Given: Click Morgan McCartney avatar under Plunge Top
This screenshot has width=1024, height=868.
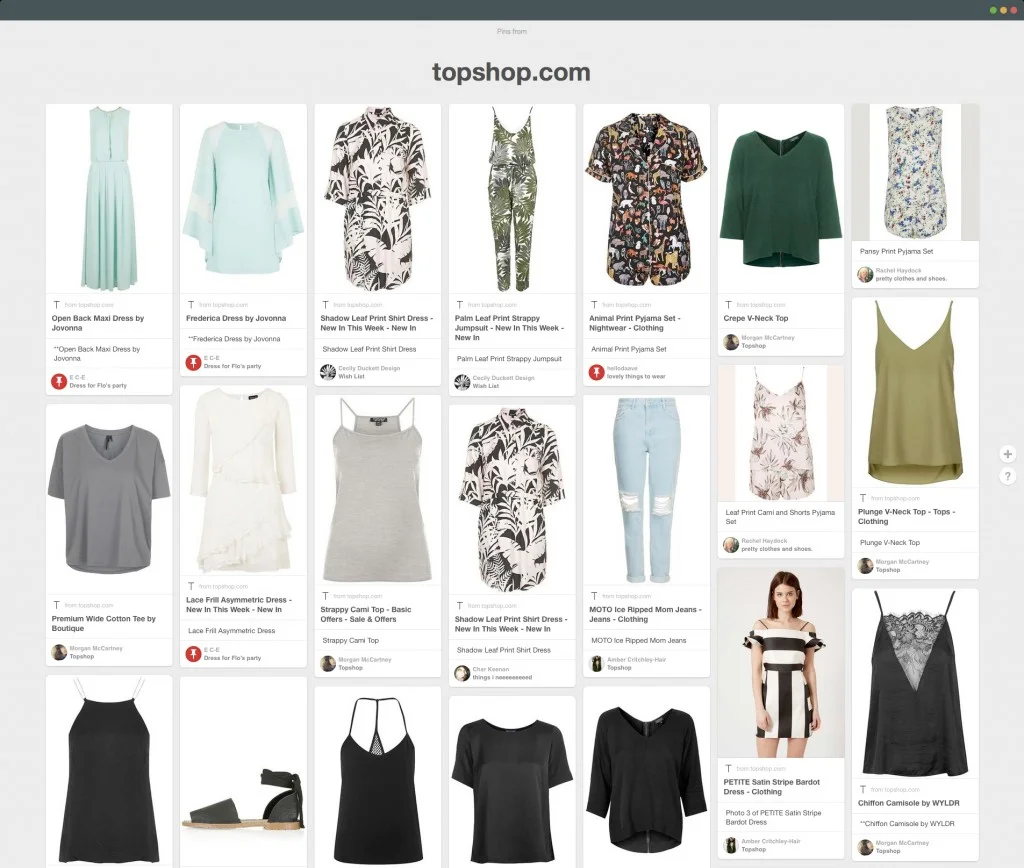Looking at the screenshot, I should click(x=865, y=566).
